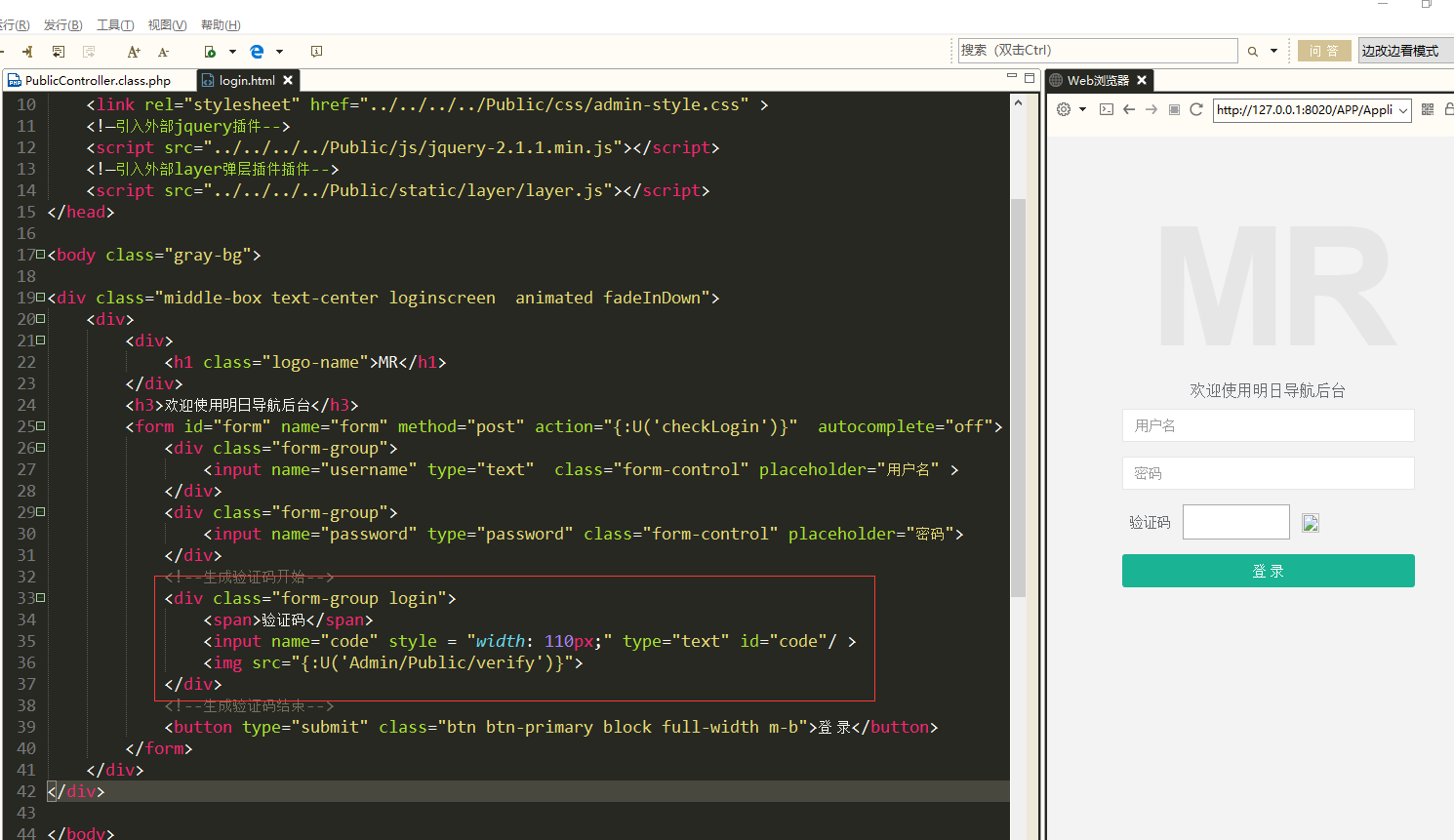Collapse the form-group fold at line 29
The width and height of the screenshot is (1454, 840).
pyautogui.click(x=40, y=512)
